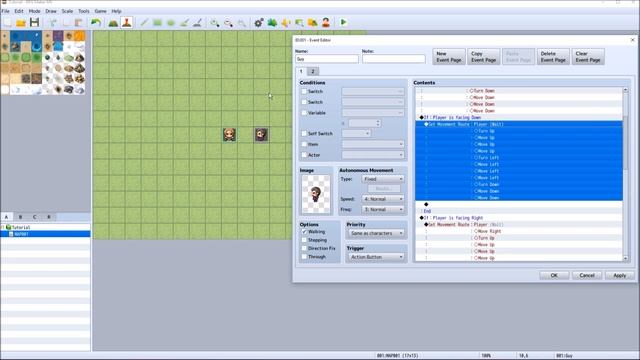Save the project with the floppy icon

point(34,22)
